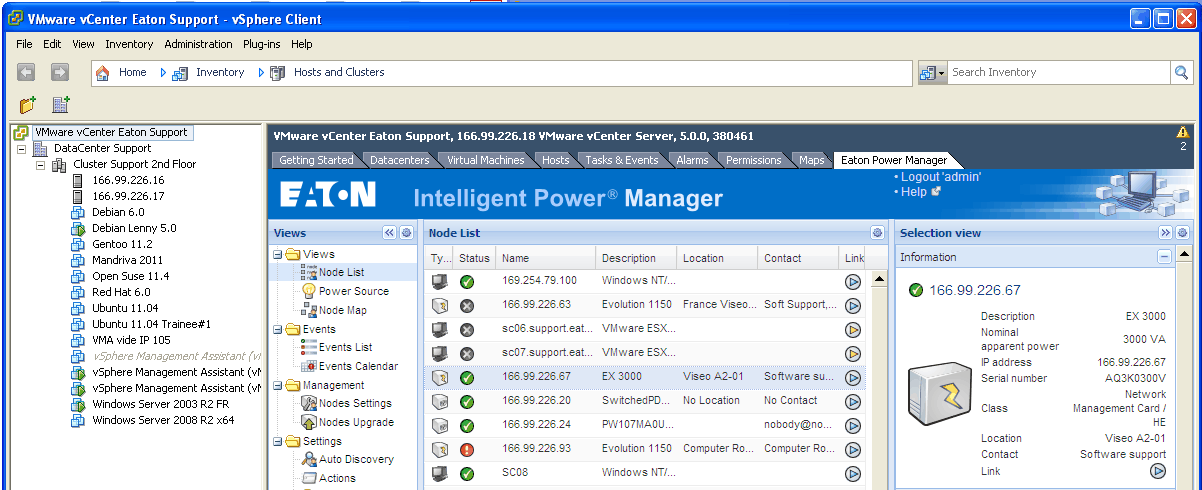Click red error status icon of 166.99.226.93
The width and height of the screenshot is (1202, 490).
tap(467, 449)
